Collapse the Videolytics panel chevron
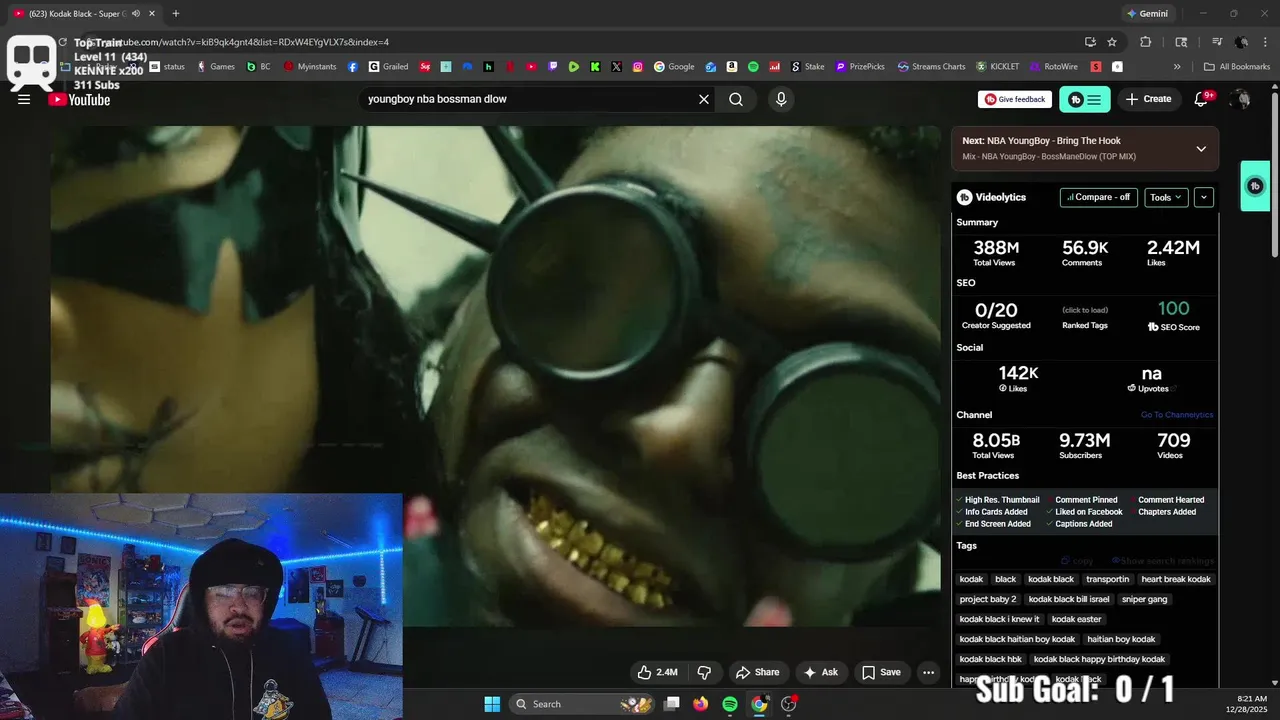Image resolution: width=1280 pixels, height=720 pixels. point(1204,197)
